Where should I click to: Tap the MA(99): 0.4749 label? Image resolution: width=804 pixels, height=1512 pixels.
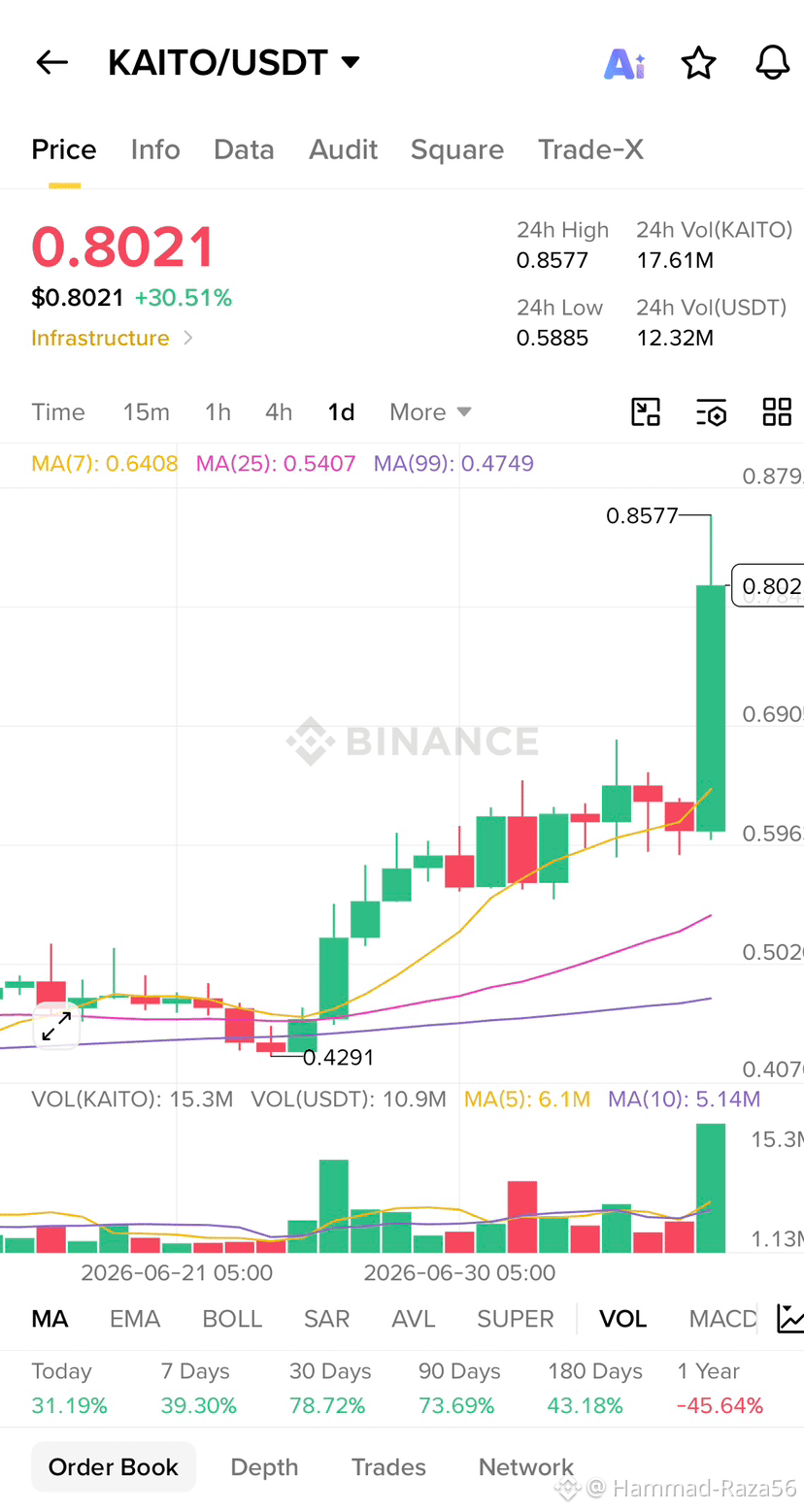pos(453,464)
